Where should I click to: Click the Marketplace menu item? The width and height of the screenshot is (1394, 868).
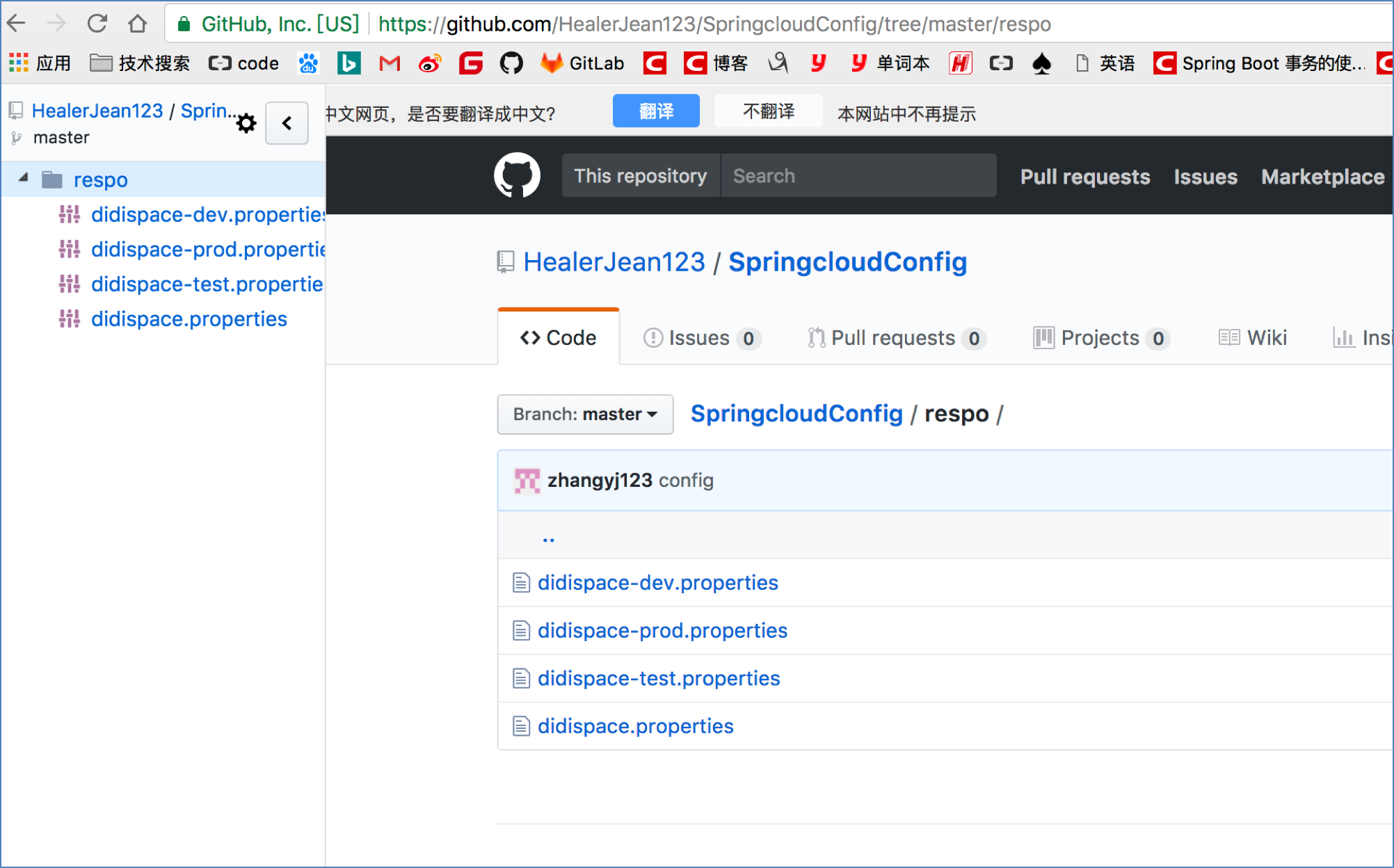pos(1324,176)
